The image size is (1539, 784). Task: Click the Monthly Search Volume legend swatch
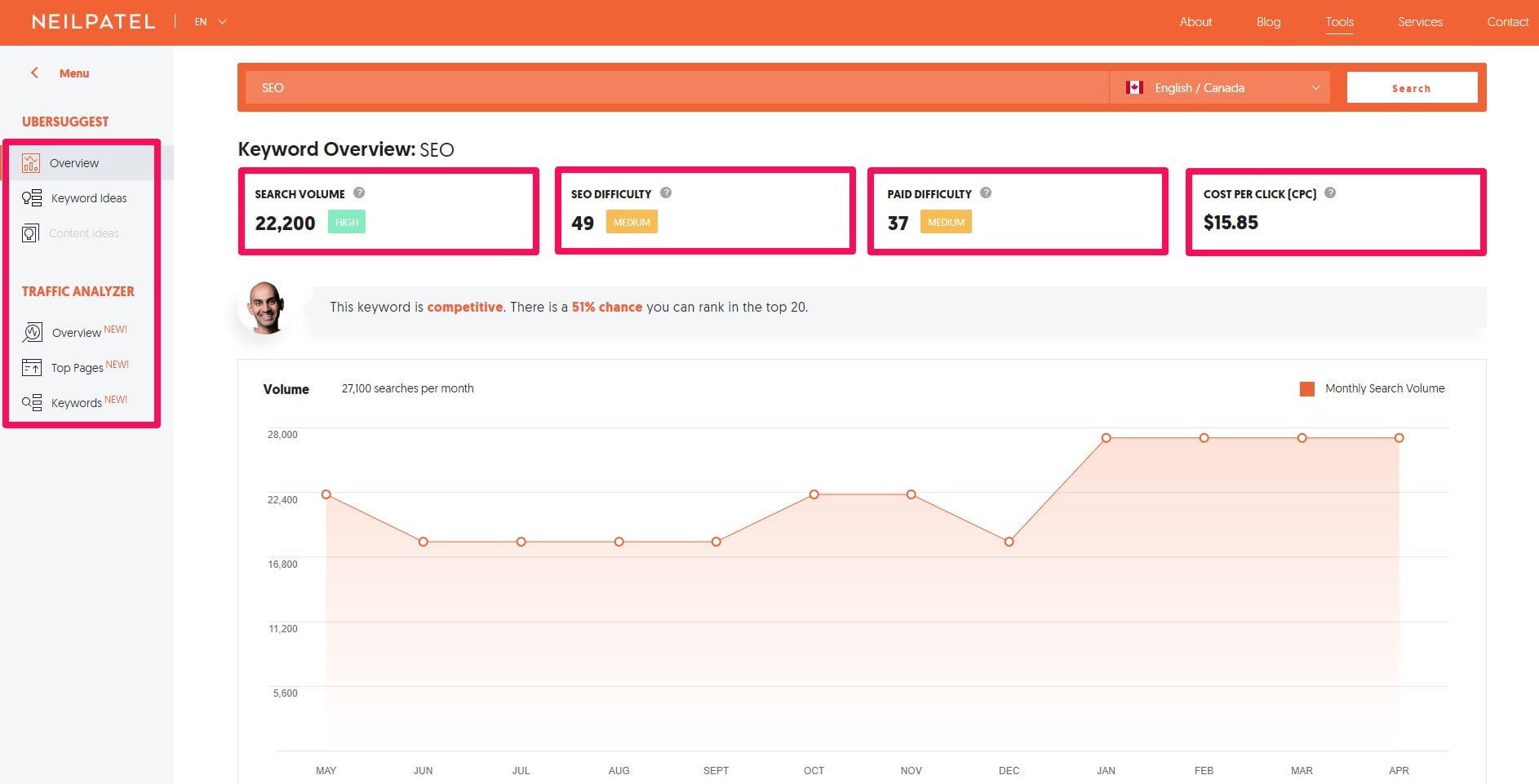click(1307, 389)
